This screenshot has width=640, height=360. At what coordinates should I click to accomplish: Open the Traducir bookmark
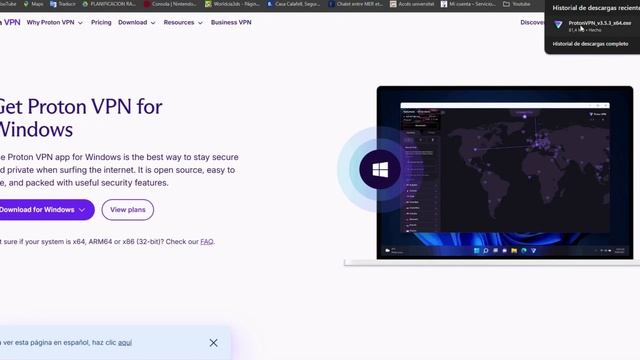pyautogui.click(x=63, y=4)
